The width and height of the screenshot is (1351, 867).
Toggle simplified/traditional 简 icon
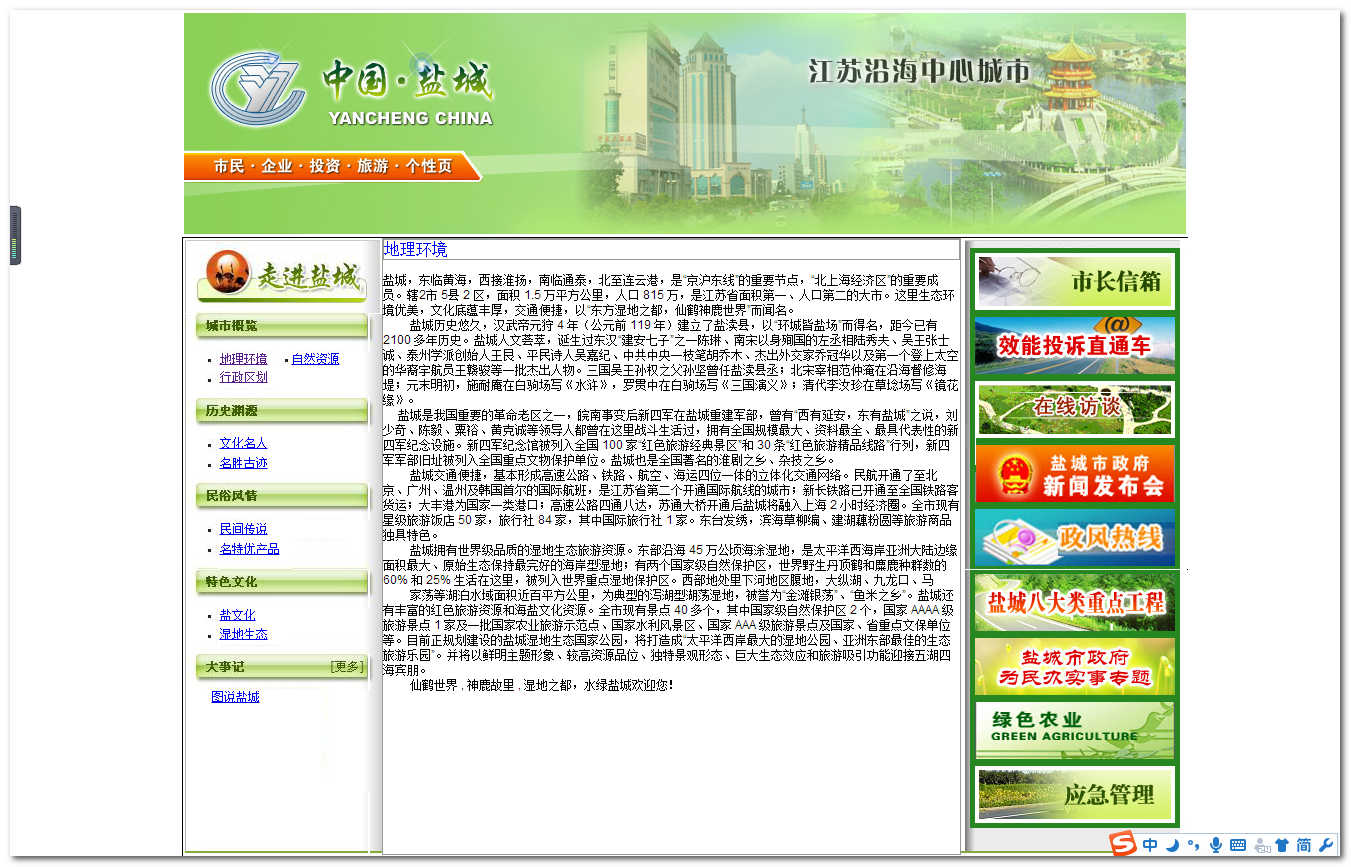tap(1304, 845)
